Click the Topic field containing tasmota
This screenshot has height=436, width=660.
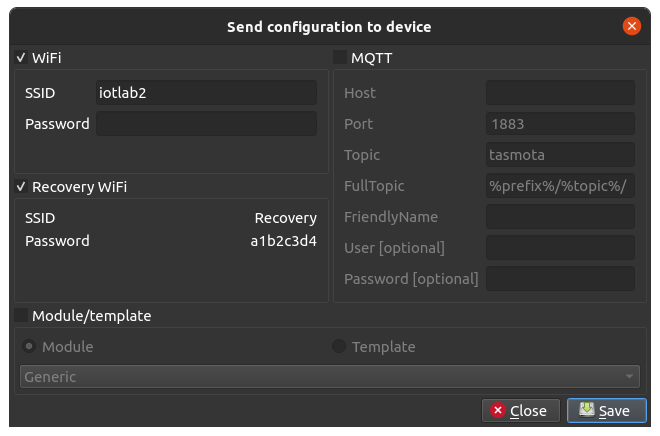(x=560, y=155)
